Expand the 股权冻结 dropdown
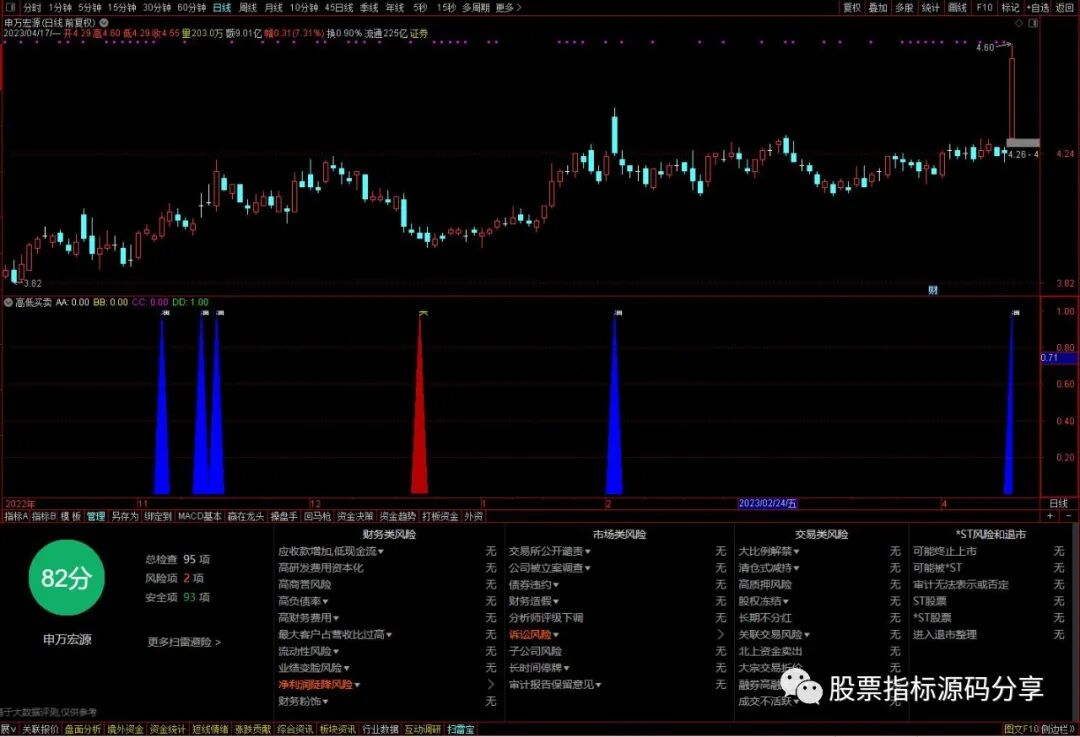The image size is (1080, 737). 785,601
